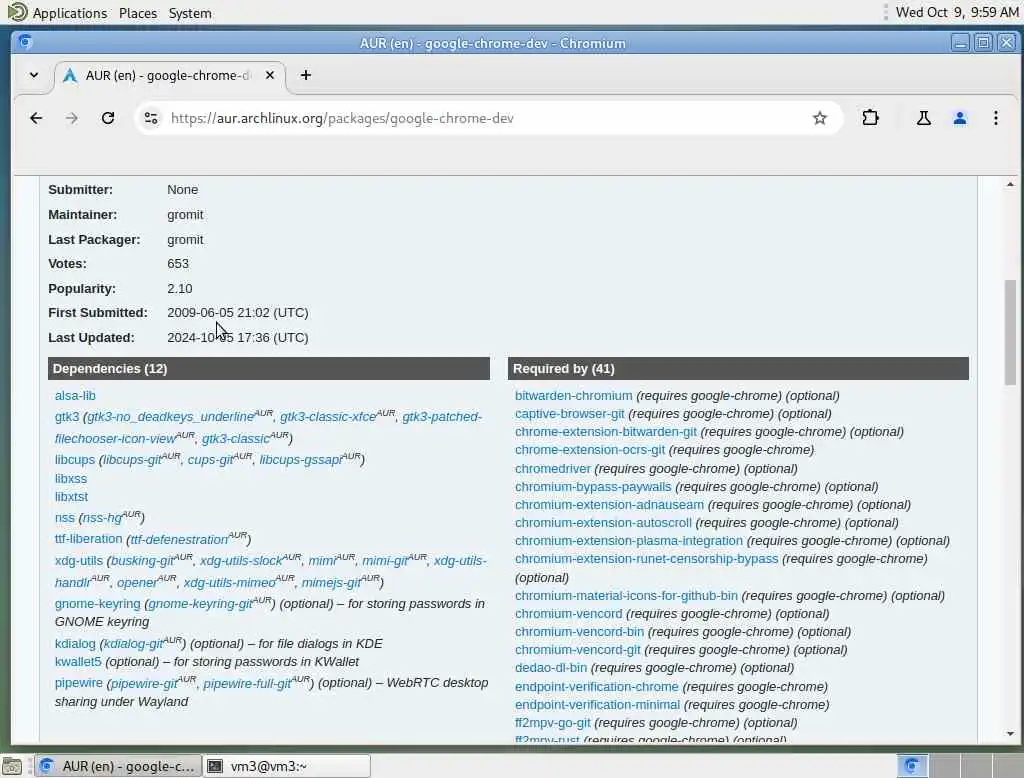Viewport: 1024px width, 778px height.
Task: Click the Arch logo tab favicon
Action: [70, 75]
